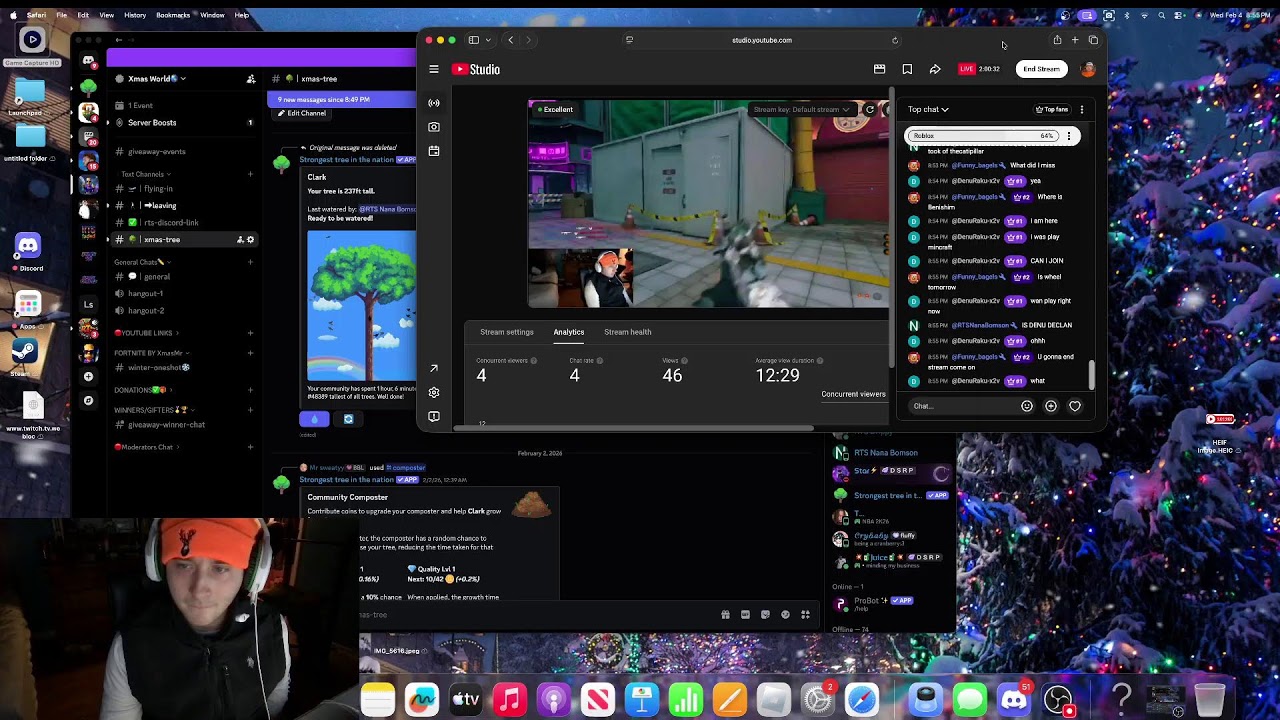Expand the Stream key: Default stream dropdown

[x=801, y=110]
